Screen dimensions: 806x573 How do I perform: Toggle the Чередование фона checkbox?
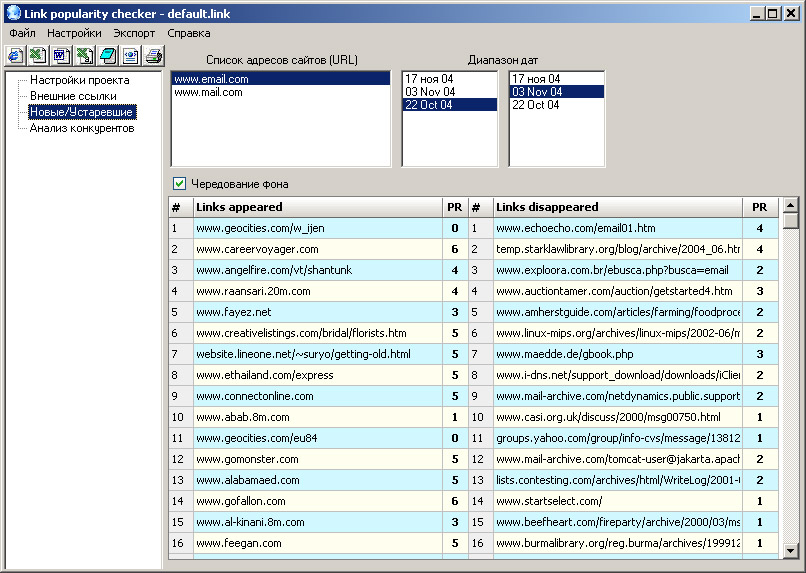click(x=180, y=183)
